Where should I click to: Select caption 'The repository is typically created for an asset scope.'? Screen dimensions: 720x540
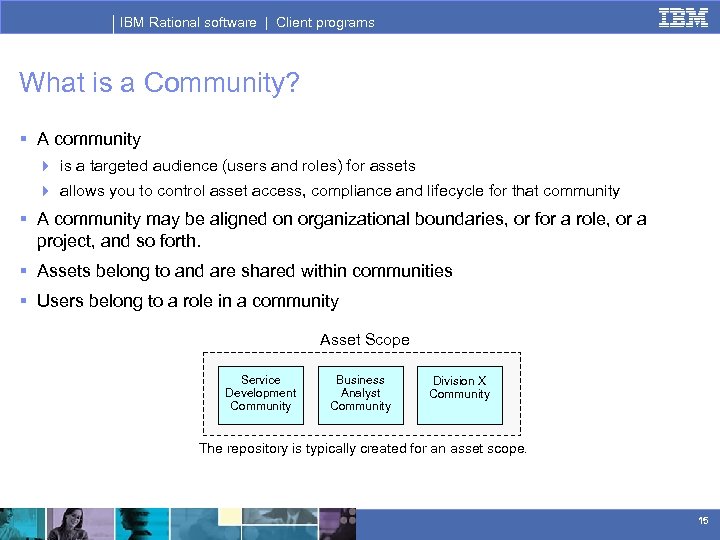tap(363, 448)
